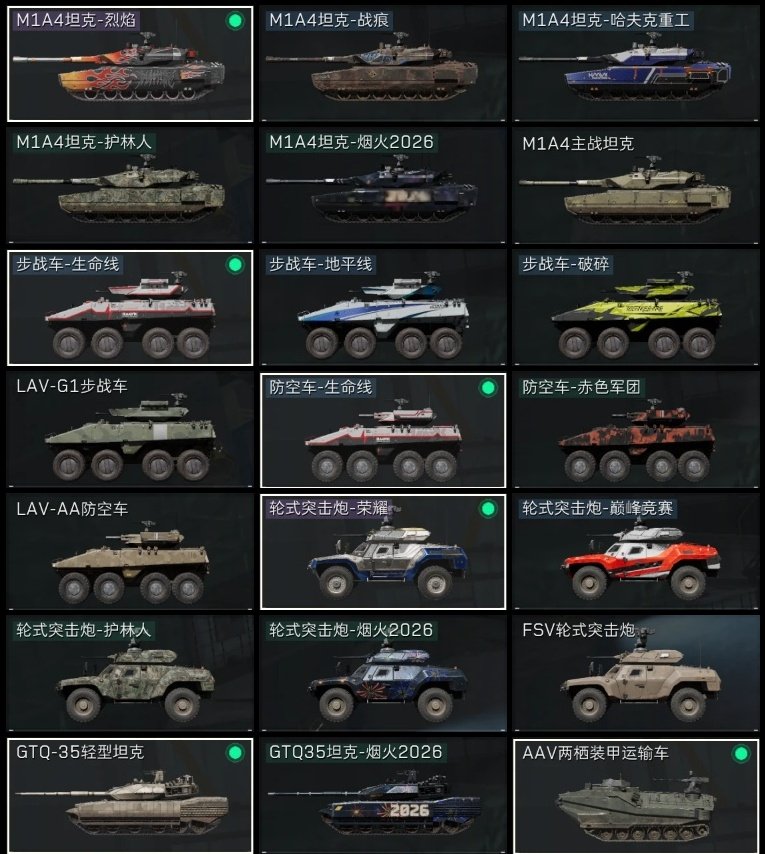Select the M1A4坦克-护林人 camo skin
Image resolution: width=765 pixels, height=854 pixels.
point(130,186)
